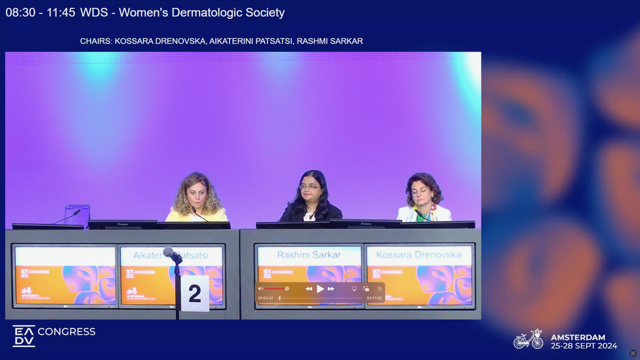Click the Amsterdam bicycle icon
640x360 pixels.
point(528,340)
